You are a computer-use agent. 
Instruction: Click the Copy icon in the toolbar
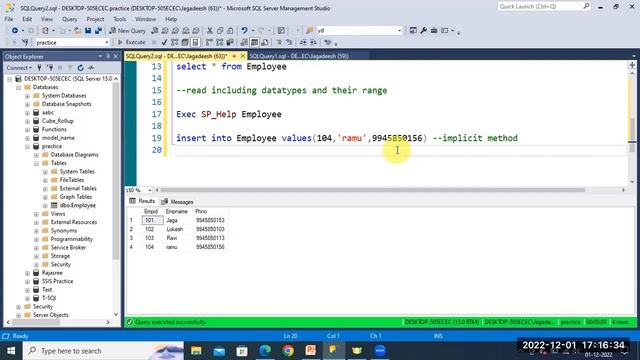coord(220,31)
